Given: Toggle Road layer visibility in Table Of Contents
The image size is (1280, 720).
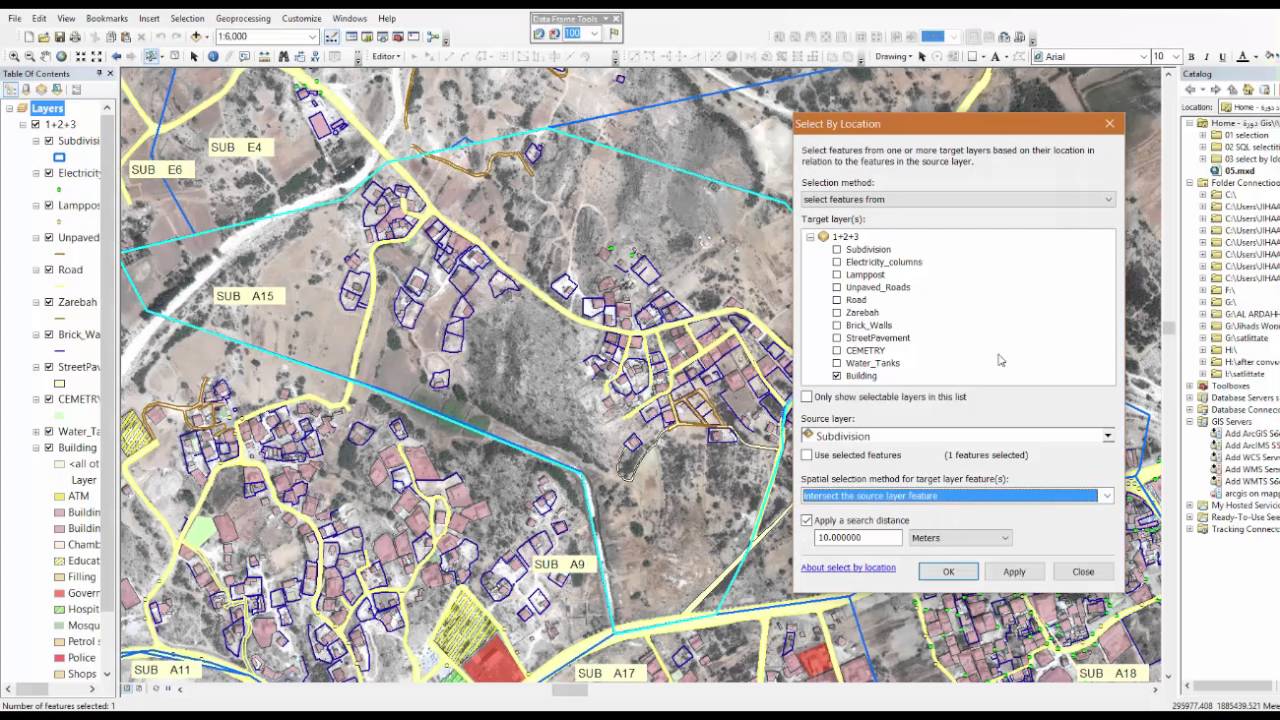Looking at the screenshot, I should coord(49,270).
